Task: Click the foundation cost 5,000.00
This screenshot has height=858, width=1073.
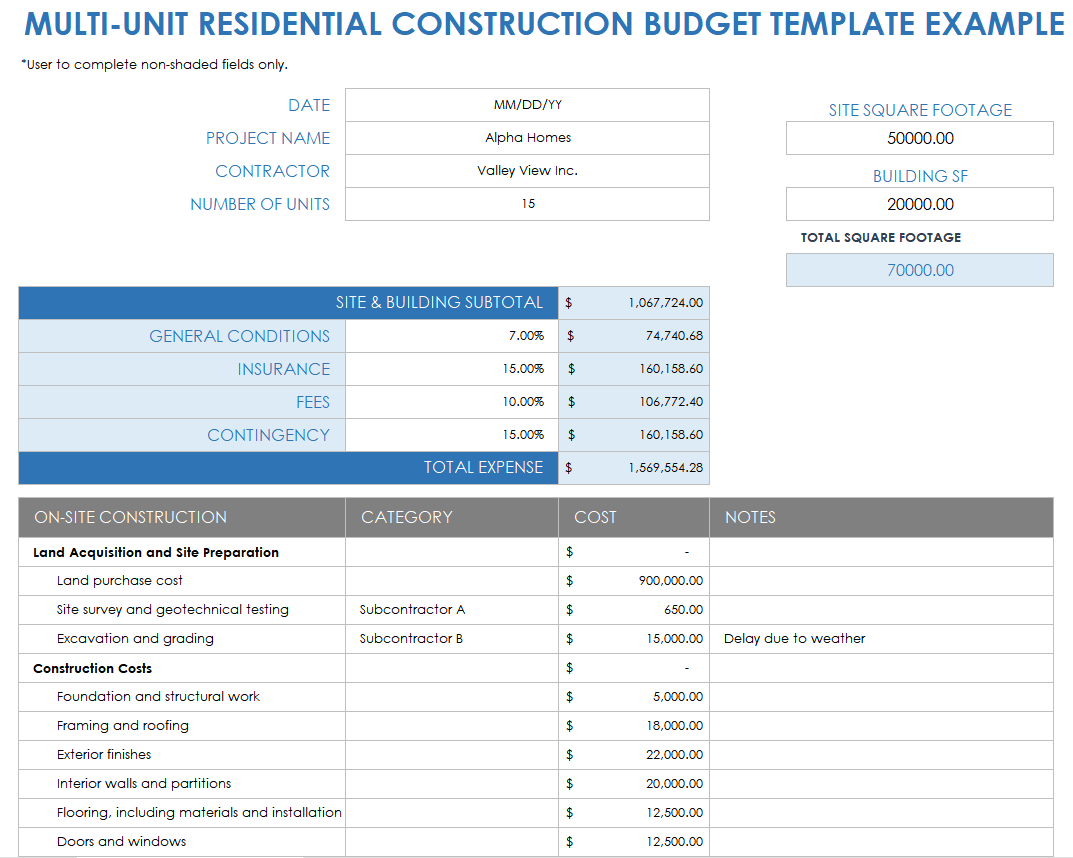Action: pyautogui.click(x=634, y=697)
